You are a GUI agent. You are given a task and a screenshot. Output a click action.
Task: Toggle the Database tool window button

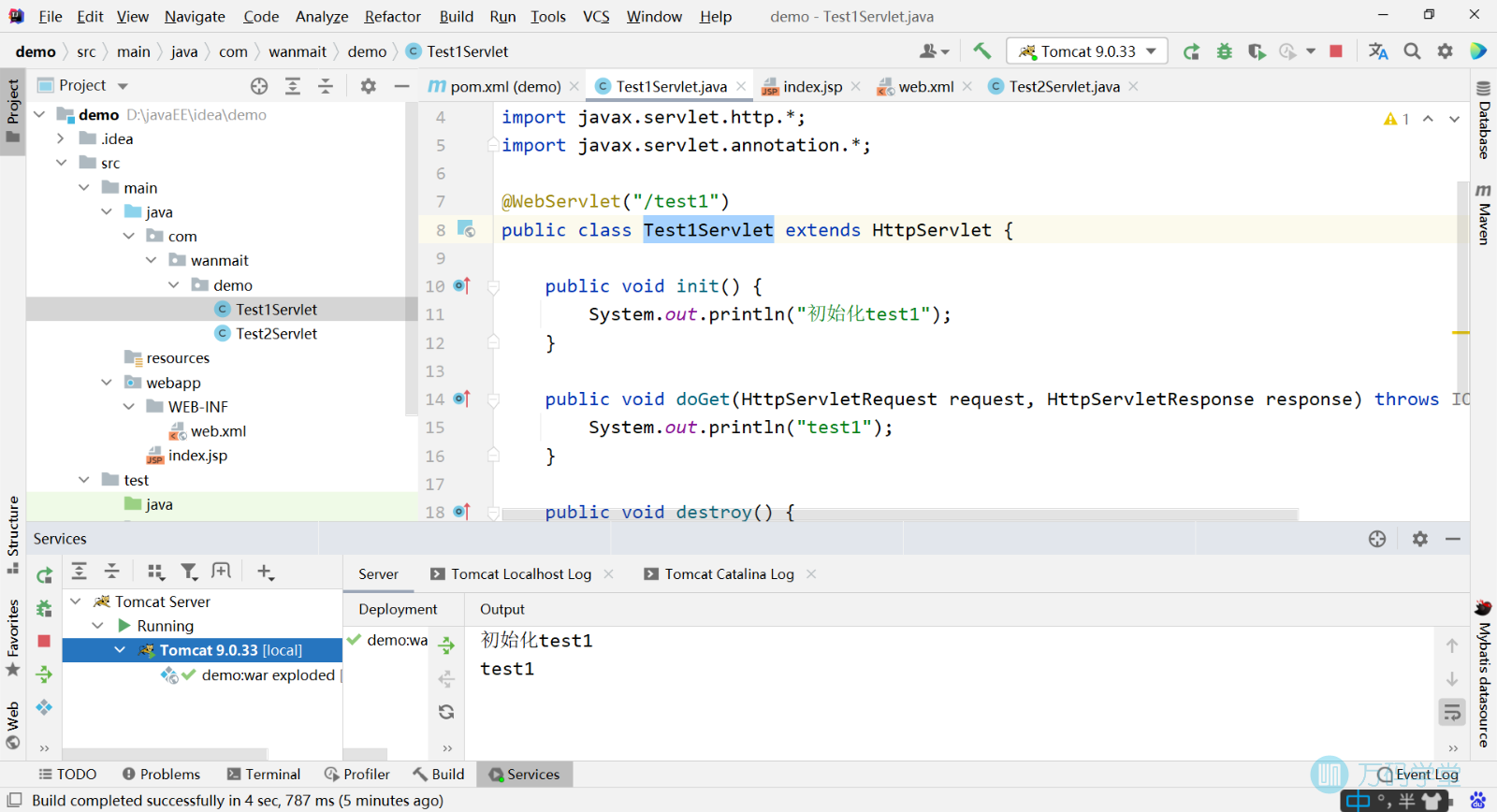click(x=1484, y=120)
